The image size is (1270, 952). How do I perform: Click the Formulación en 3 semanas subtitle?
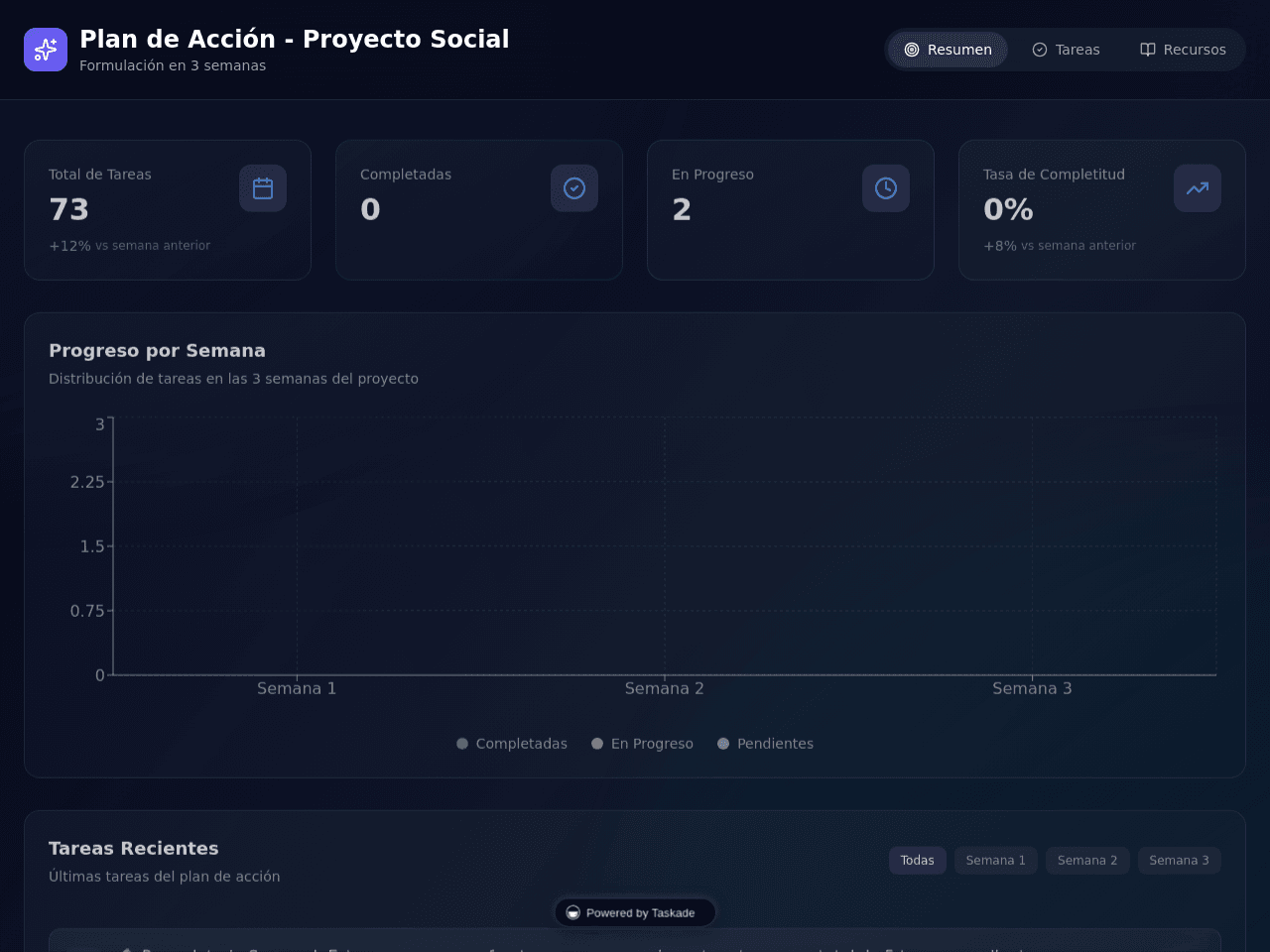coord(173,65)
